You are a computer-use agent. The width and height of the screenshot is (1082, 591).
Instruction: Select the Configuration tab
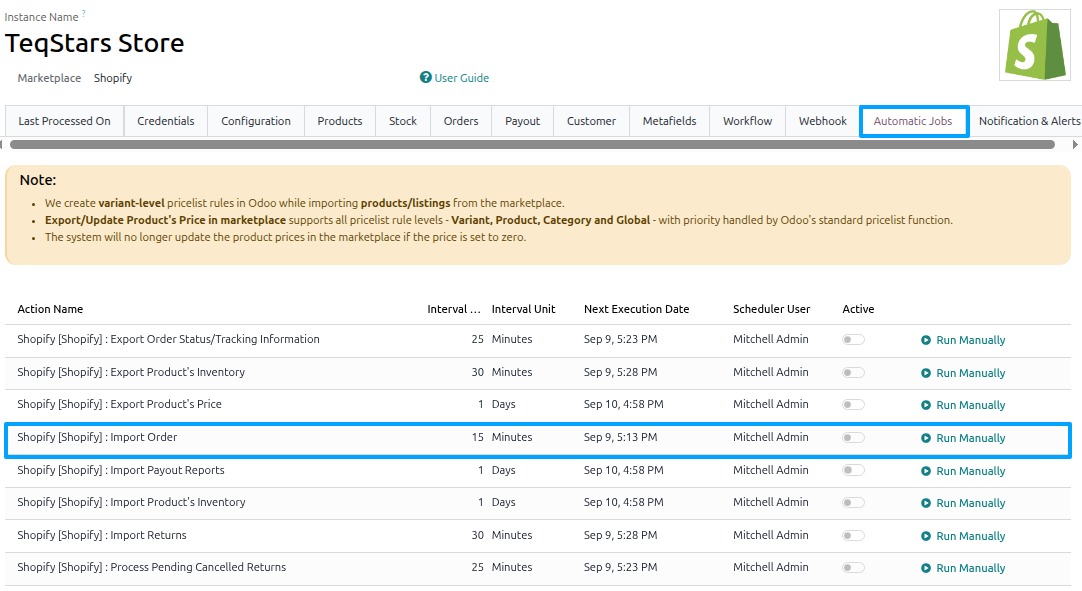click(x=255, y=121)
